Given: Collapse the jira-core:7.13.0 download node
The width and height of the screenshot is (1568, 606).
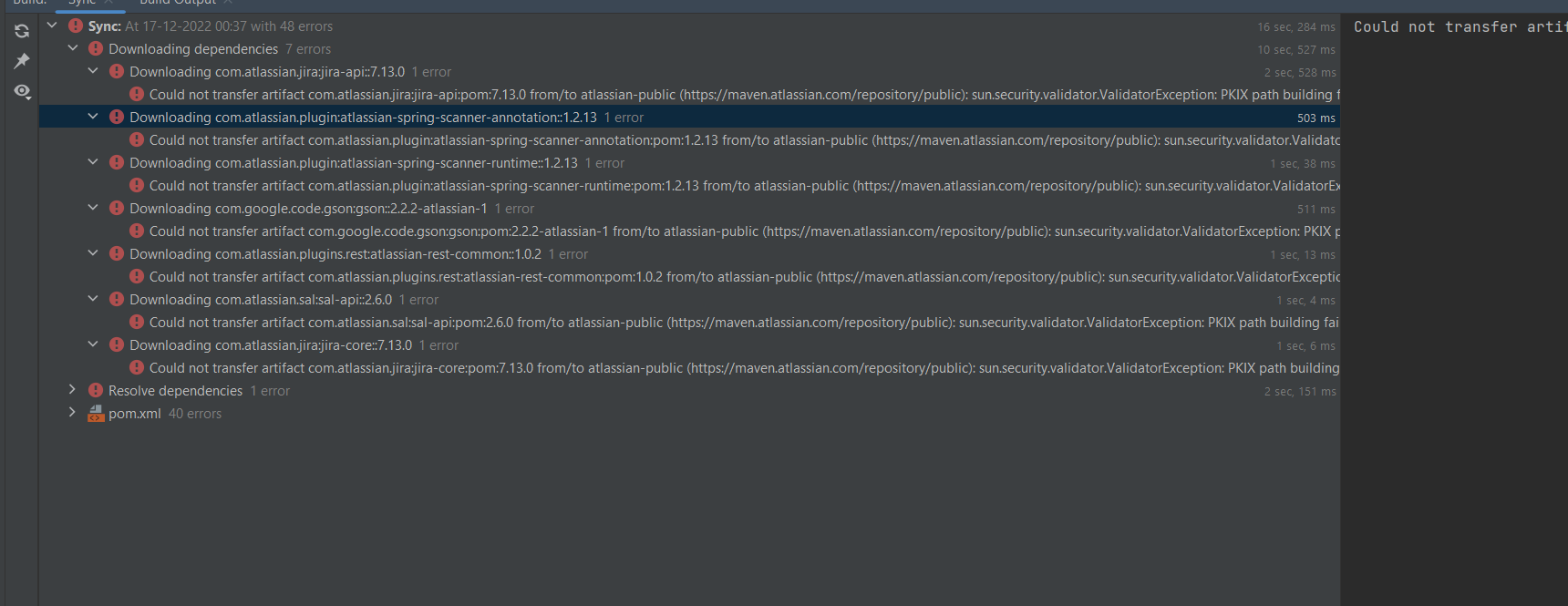Looking at the screenshot, I should point(93,344).
